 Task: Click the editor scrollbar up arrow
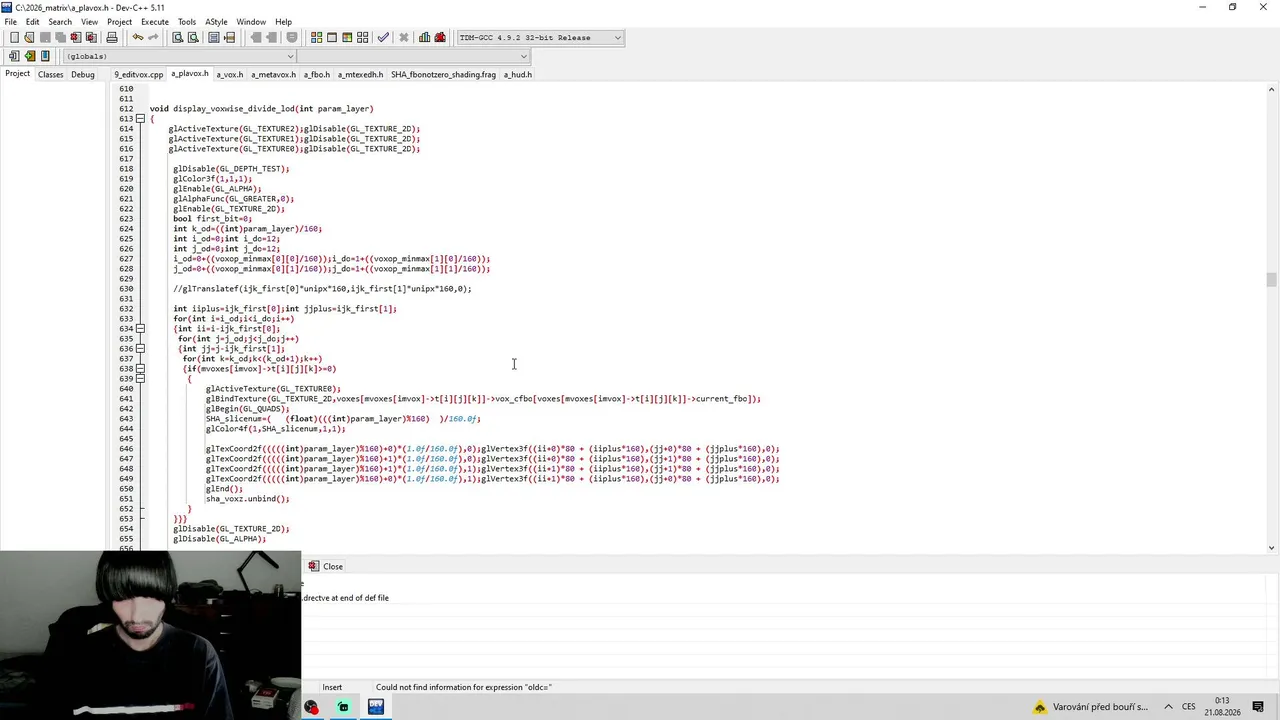click(x=1272, y=89)
